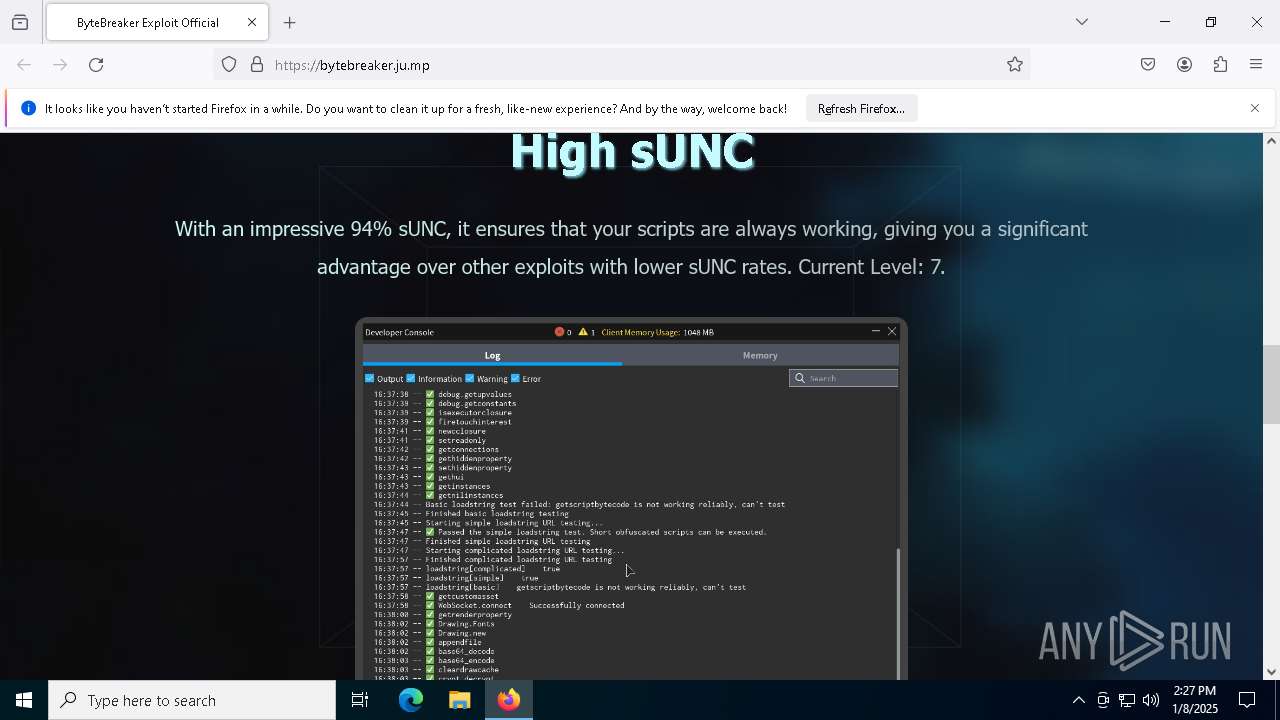Close the ByteBreaker Exploit Official tab
Viewport: 1280px width, 720px height.
pyautogui.click(x=252, y=22)
